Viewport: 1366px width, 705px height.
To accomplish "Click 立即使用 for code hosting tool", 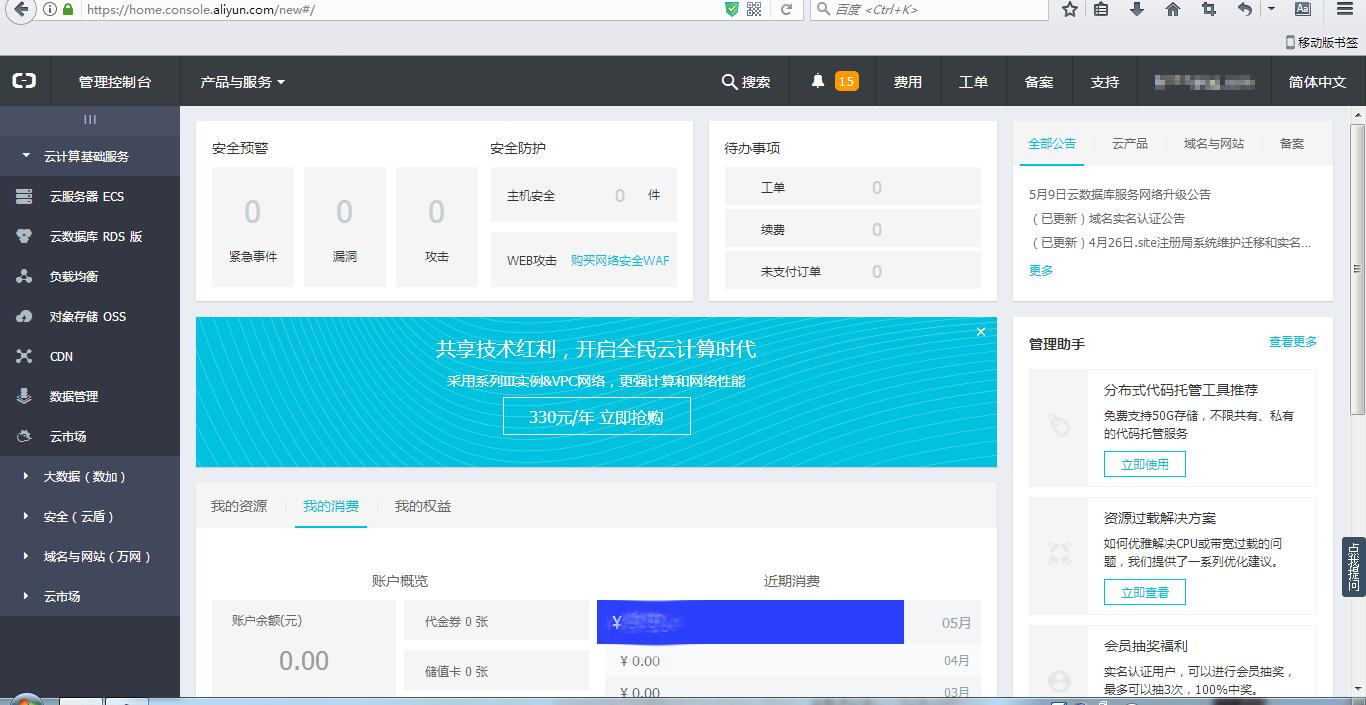I will (x=1144, y=464).
